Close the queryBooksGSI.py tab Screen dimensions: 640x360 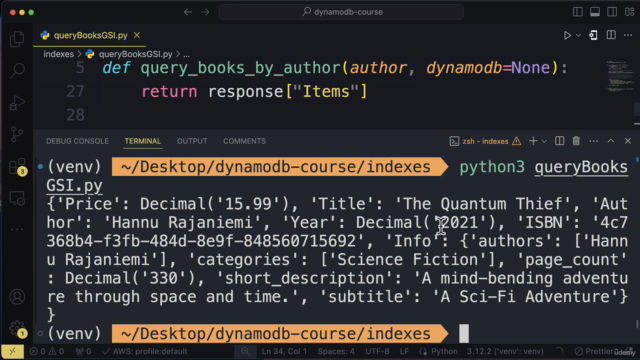click(137, 36)
